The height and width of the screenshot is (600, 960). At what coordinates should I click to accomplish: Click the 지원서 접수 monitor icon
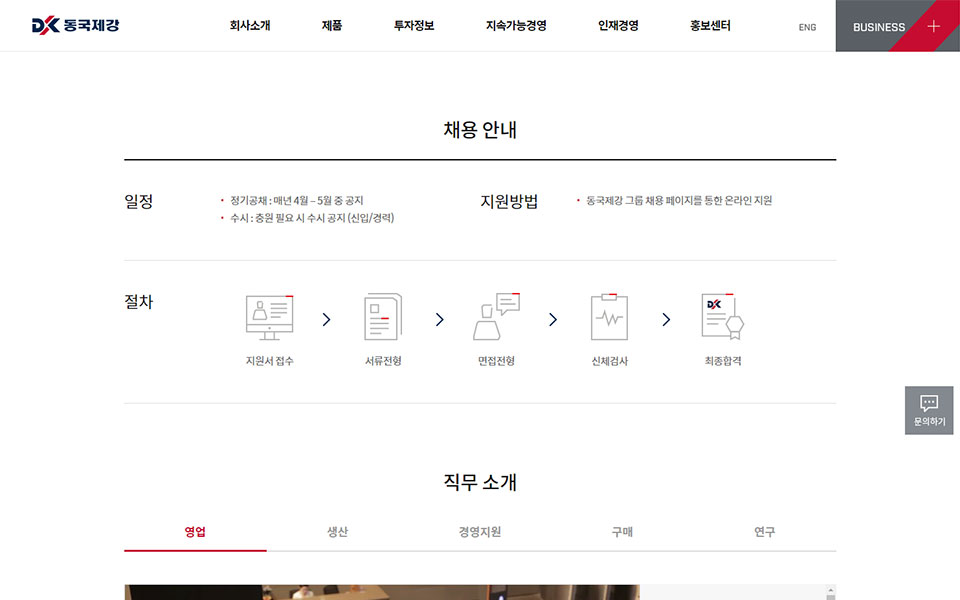click(x=269, y=317)
